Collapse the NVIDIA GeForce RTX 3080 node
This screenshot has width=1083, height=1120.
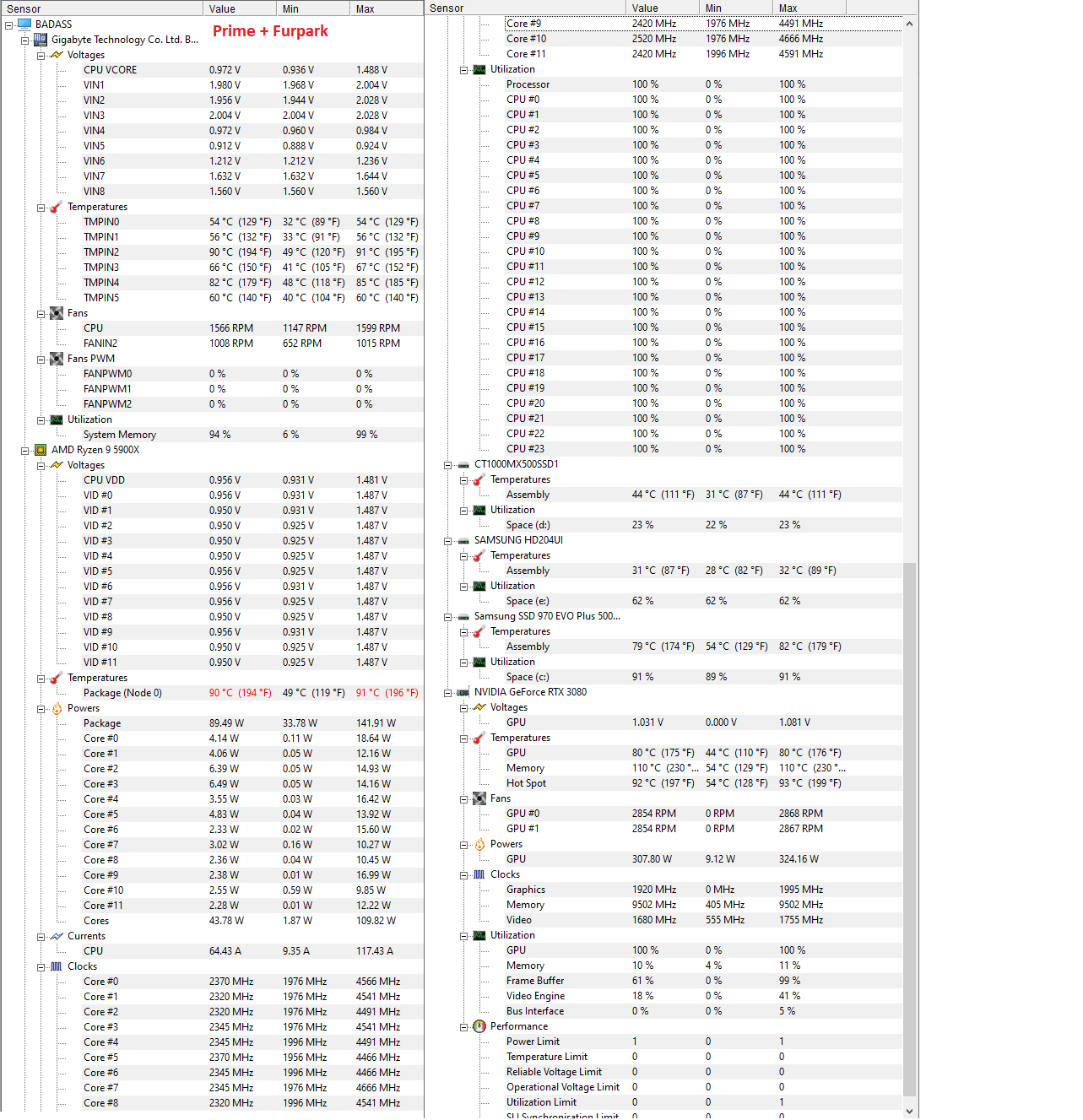point(448,693)
